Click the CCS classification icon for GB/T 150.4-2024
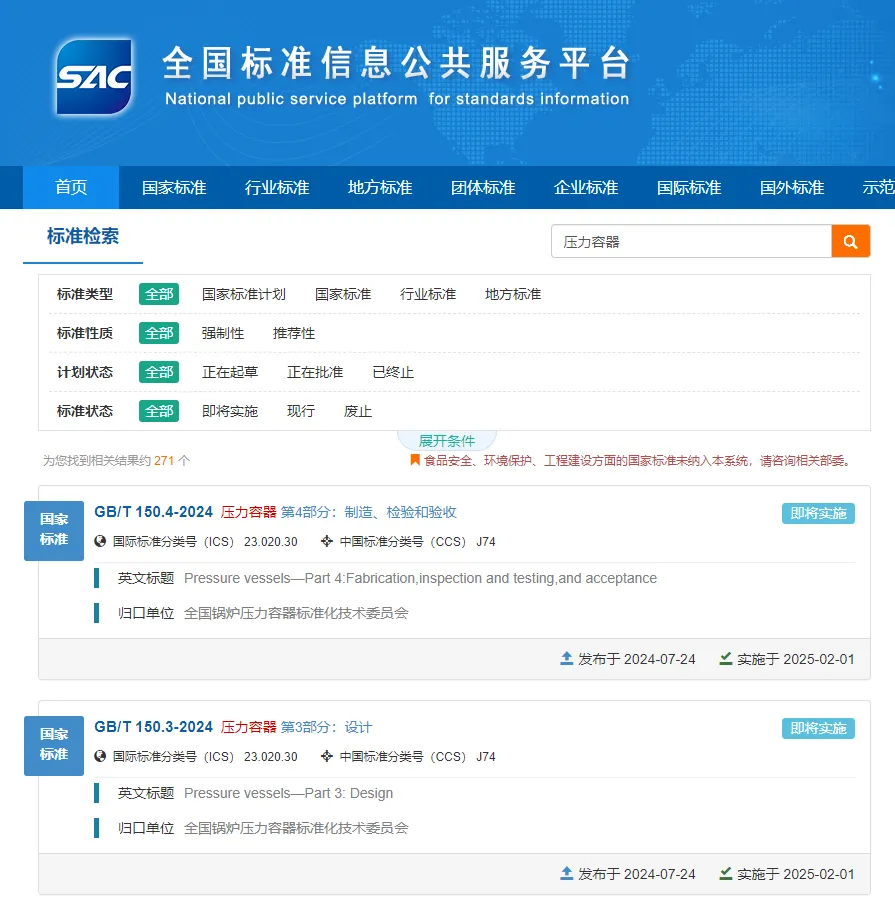 click(x=326, y=541)
